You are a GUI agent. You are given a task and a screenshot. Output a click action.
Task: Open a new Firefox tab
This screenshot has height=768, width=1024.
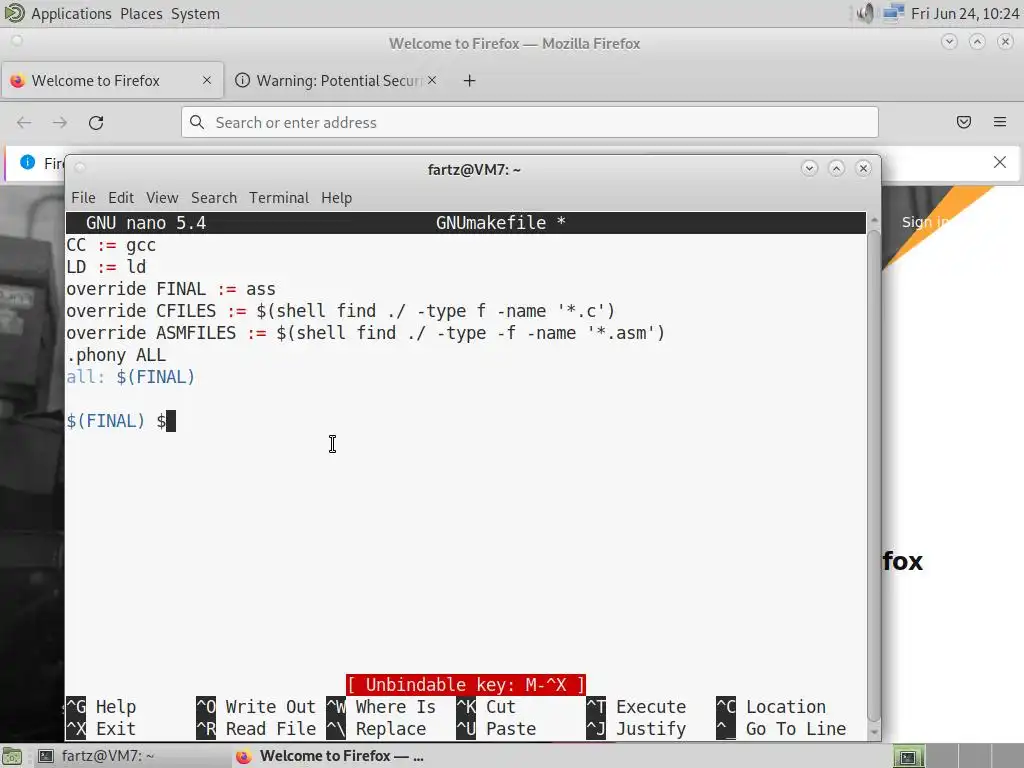(x=469, y=80)
